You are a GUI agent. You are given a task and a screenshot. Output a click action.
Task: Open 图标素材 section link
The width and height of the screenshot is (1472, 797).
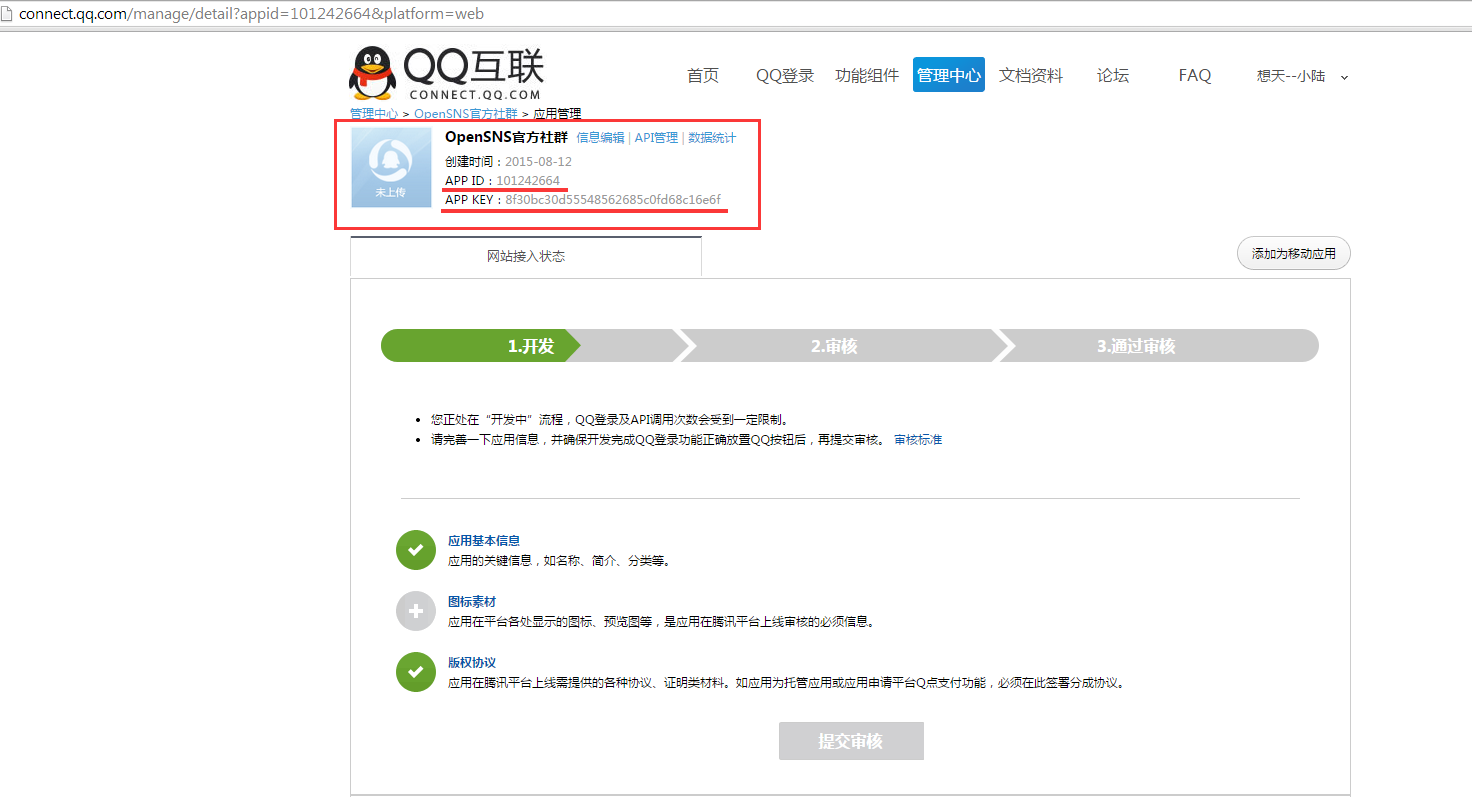click(x=472, y=602)
